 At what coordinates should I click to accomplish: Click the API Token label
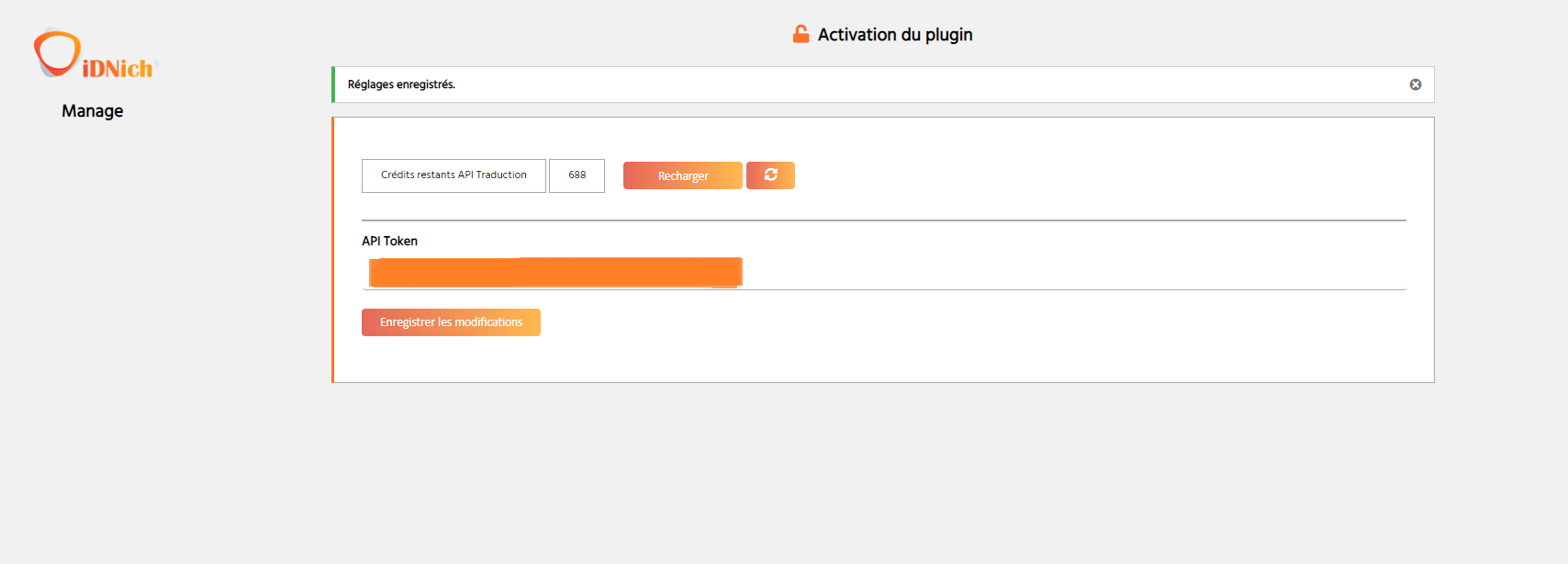pos(389,241)
